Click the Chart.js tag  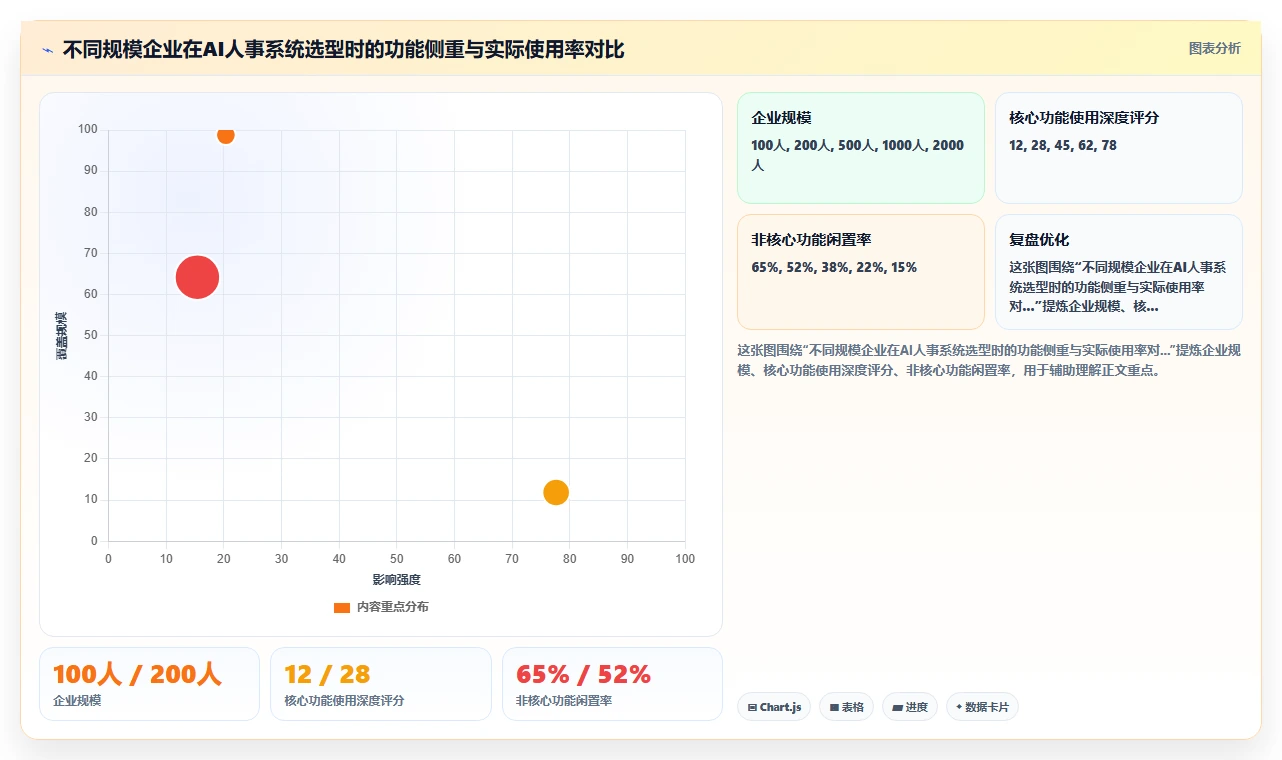[774, 707]
